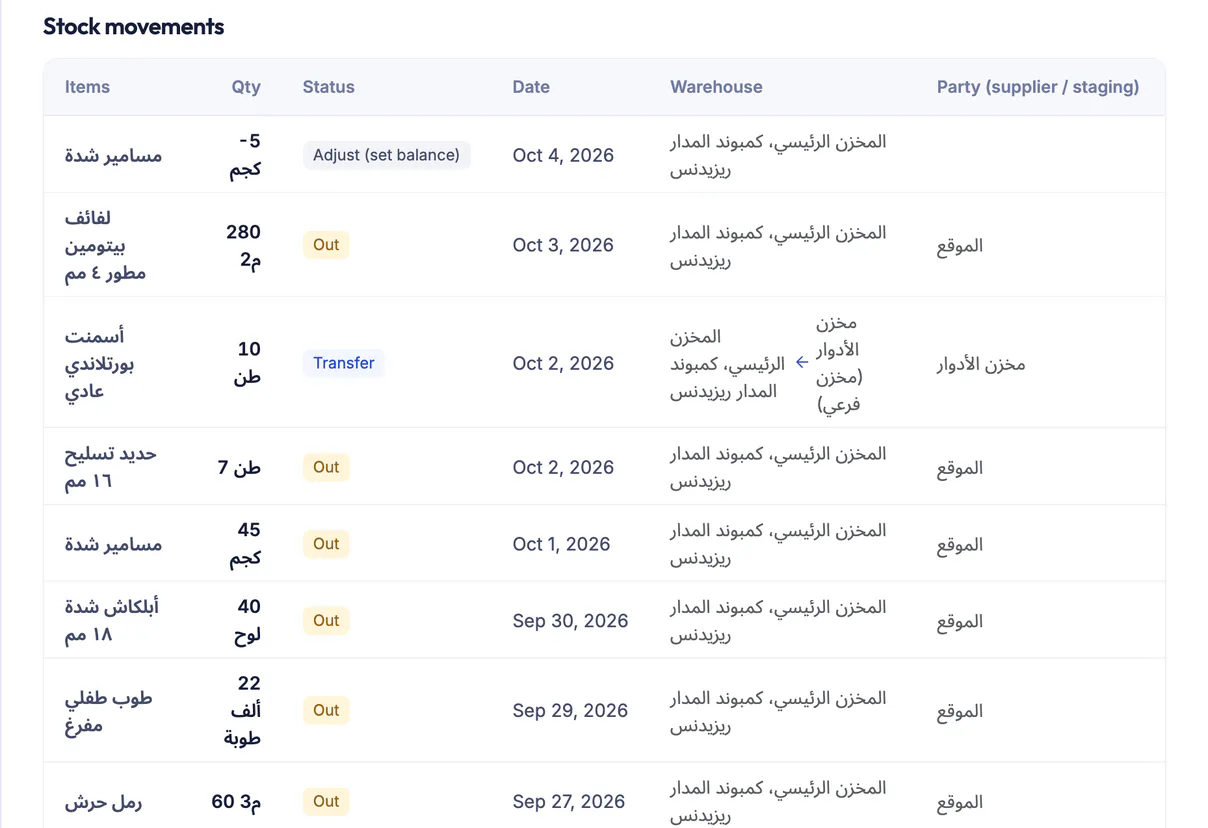Select item أبلكاش شدة ١٨ مم
The image size is (1208, 828).
[x=112, y=621]
